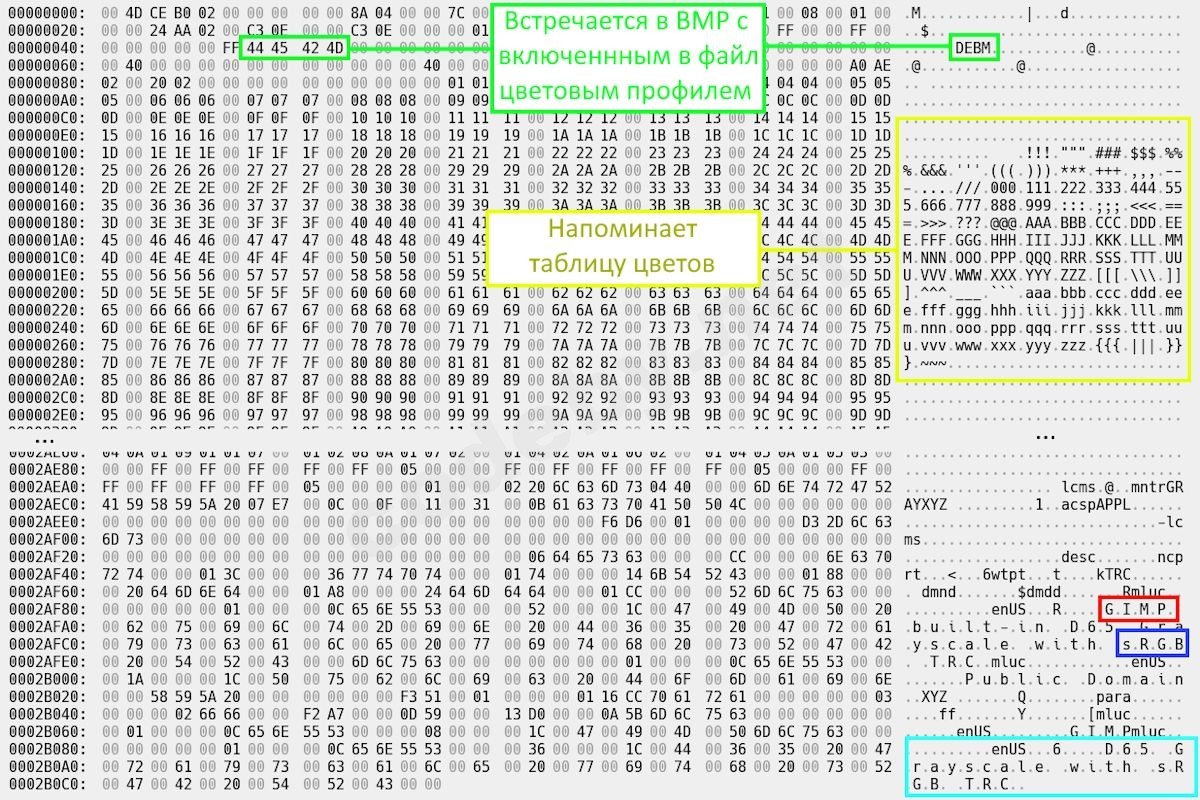The width and height of the screenshot is (1200, 800).
Task: Select offset label 00000020:
Action: click(46, 30)
